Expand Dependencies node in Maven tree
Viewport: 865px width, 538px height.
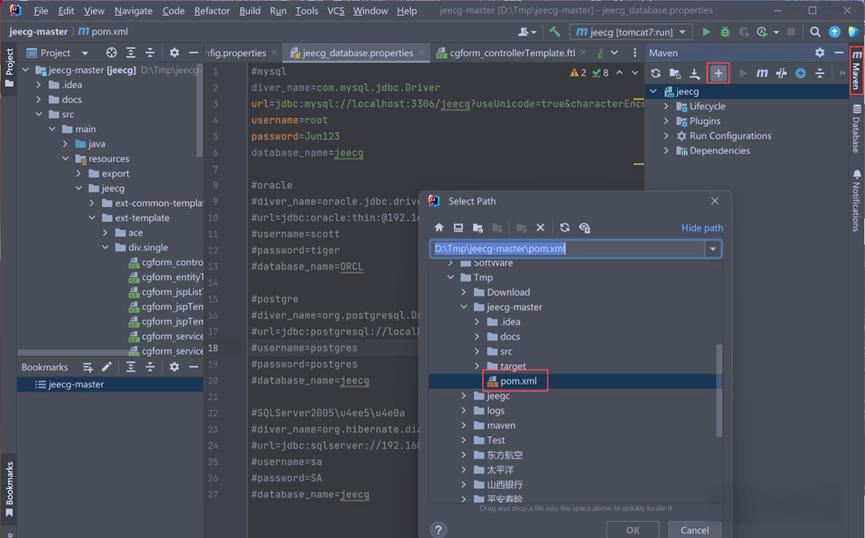666,151
